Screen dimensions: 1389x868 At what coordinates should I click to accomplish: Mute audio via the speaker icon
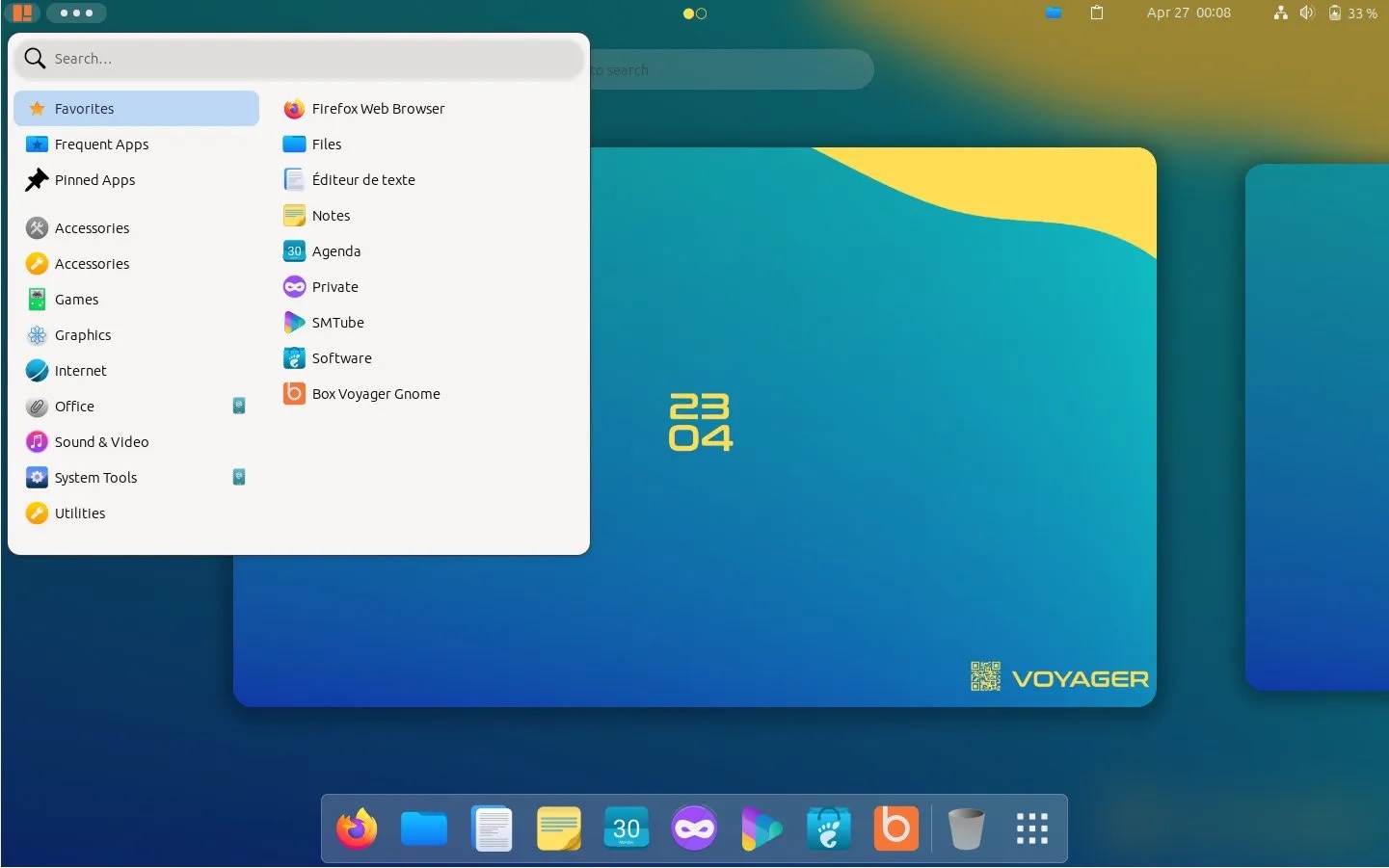[1307, 13]
